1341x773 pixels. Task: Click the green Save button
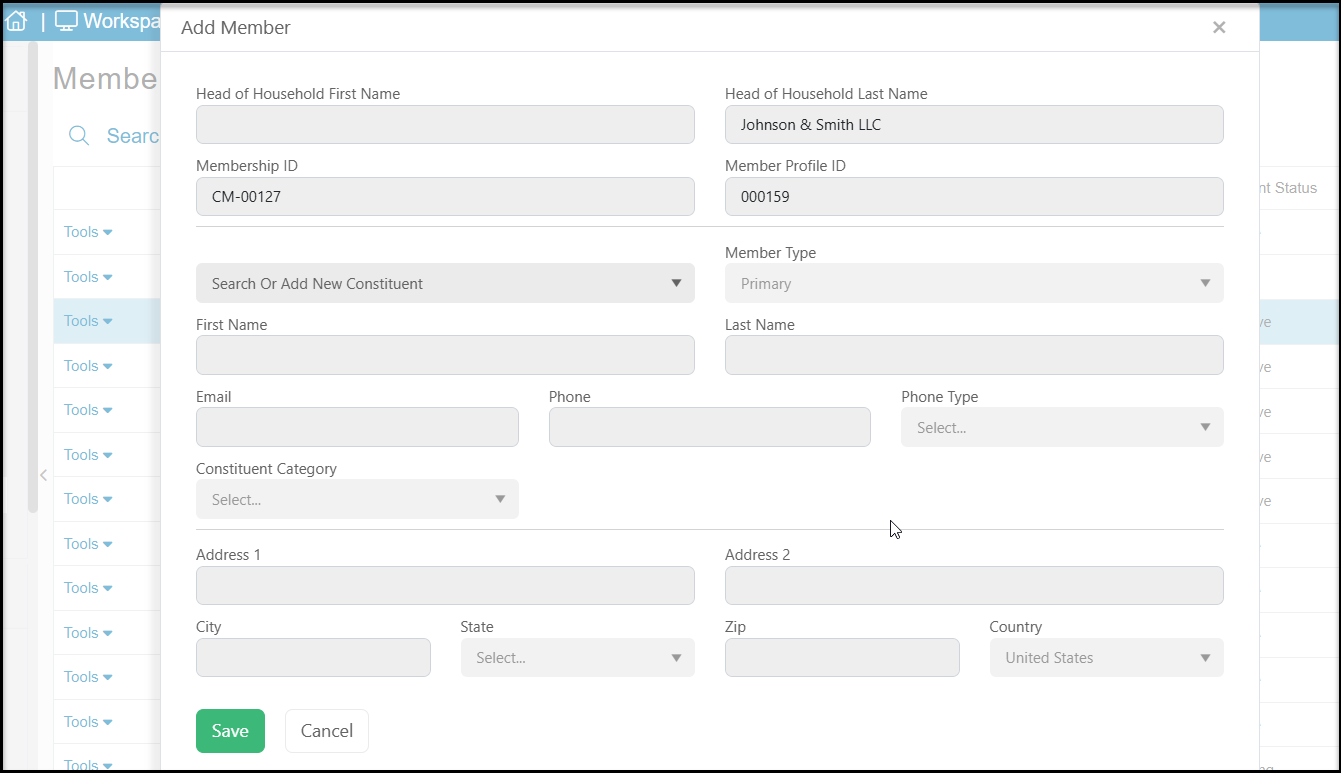230,731
